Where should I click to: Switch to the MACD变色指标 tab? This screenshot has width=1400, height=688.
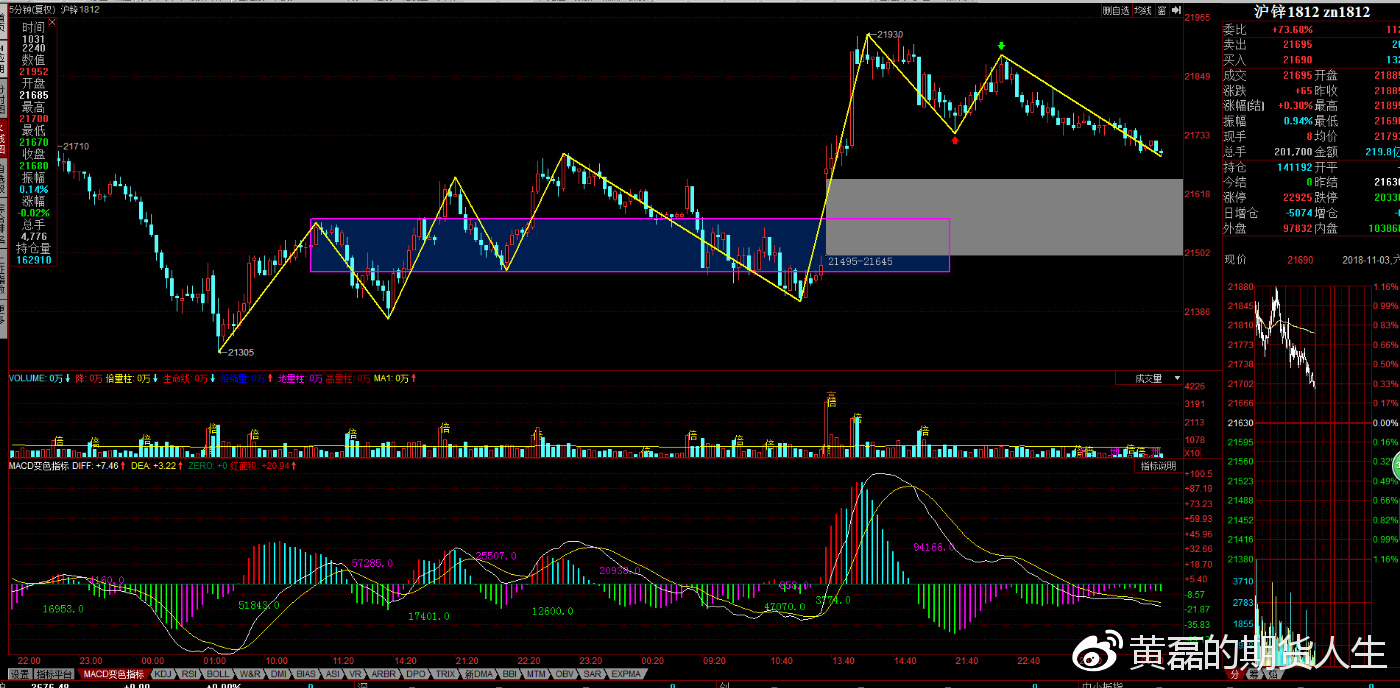point(114,674)
